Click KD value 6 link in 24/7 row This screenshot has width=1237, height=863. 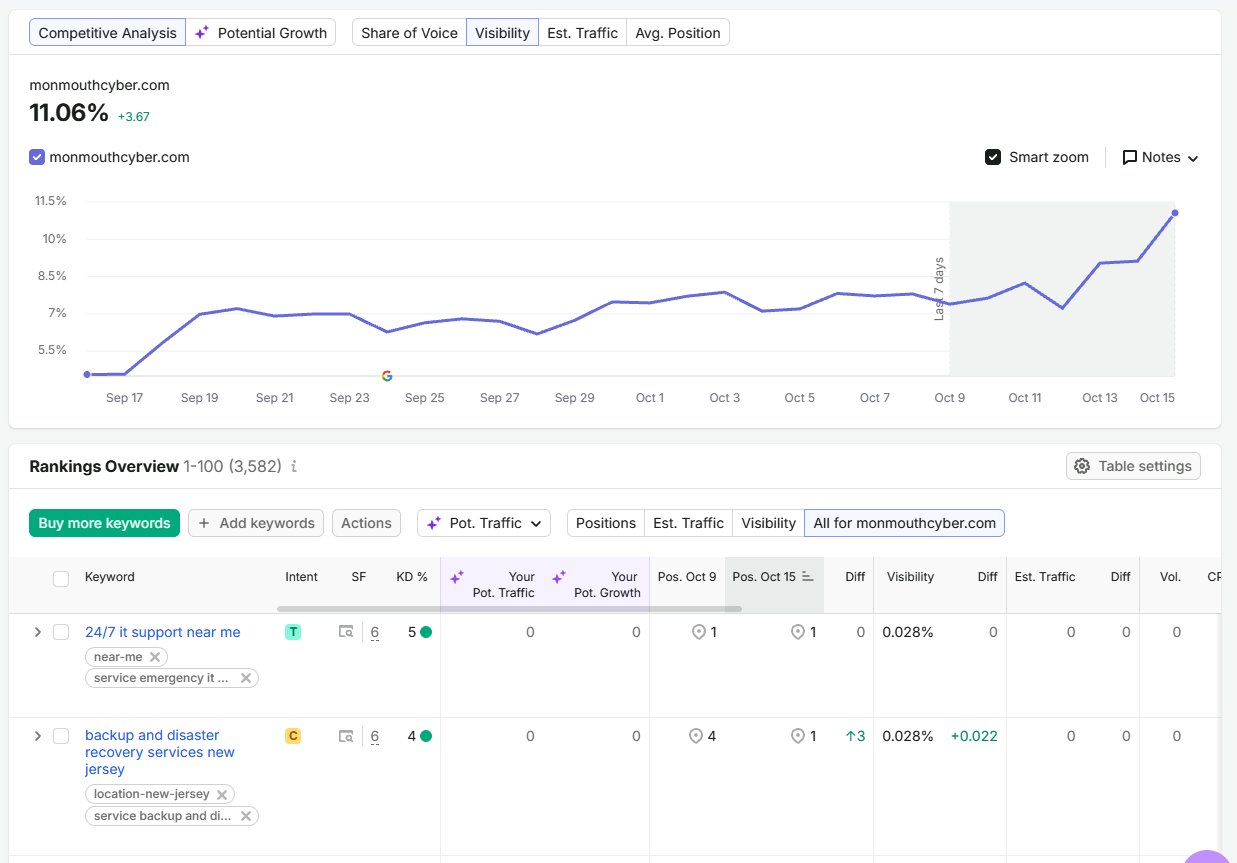pyautogui.click(x=375, y=632)
